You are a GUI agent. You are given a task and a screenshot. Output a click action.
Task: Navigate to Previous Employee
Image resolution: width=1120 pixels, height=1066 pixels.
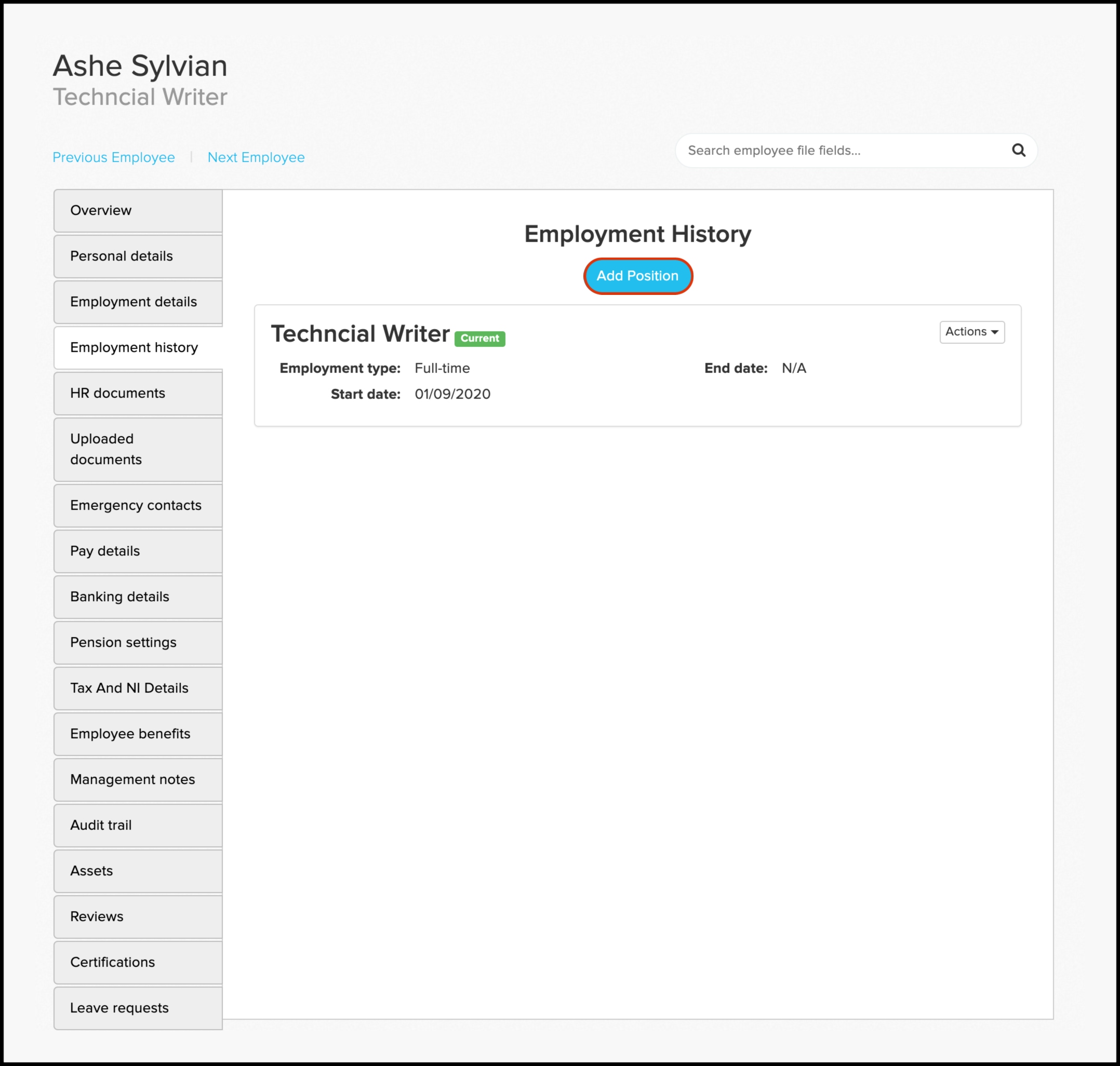pos(114,157)
